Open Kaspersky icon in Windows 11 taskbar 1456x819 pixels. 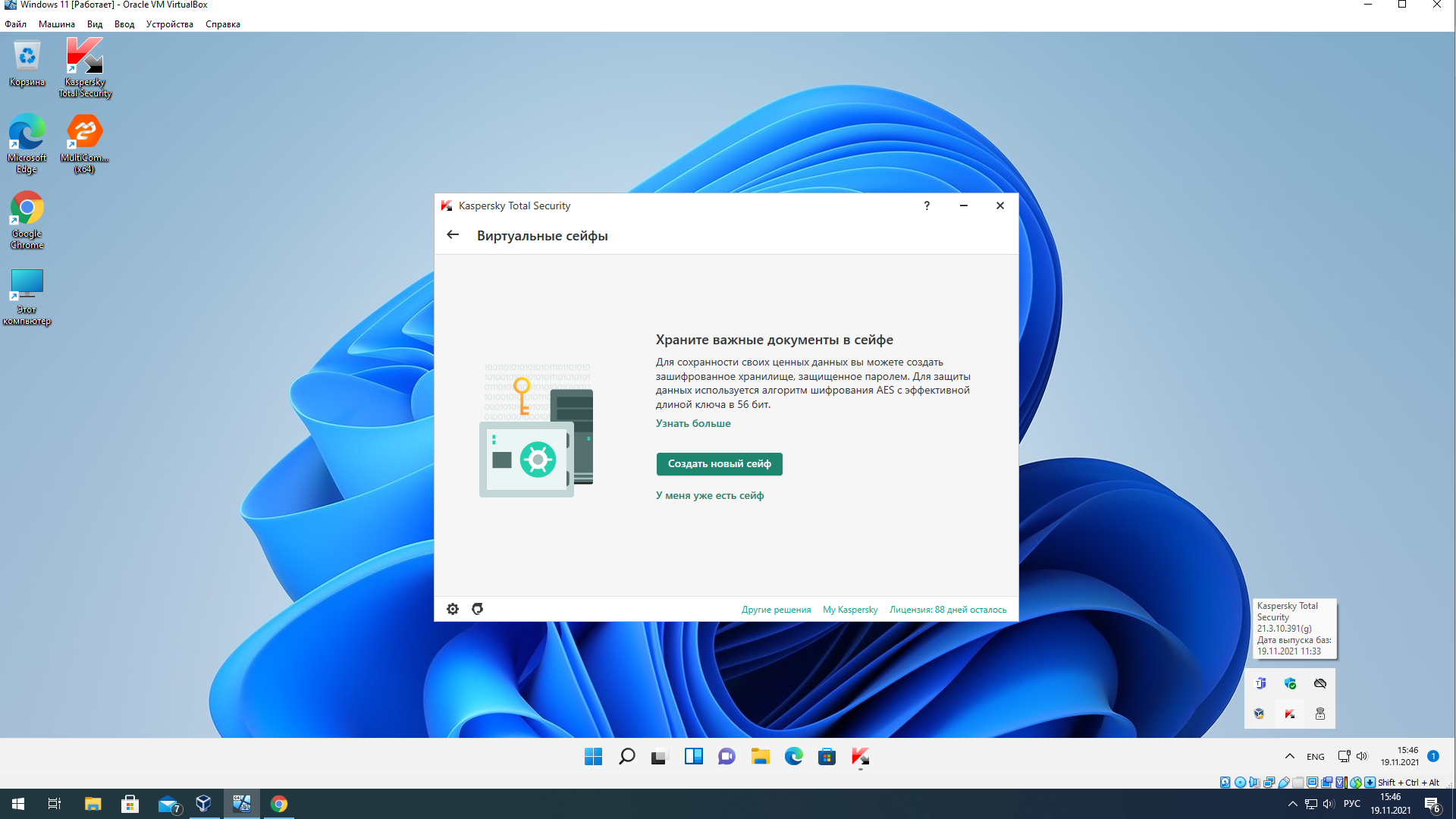(x=860, y=756)
